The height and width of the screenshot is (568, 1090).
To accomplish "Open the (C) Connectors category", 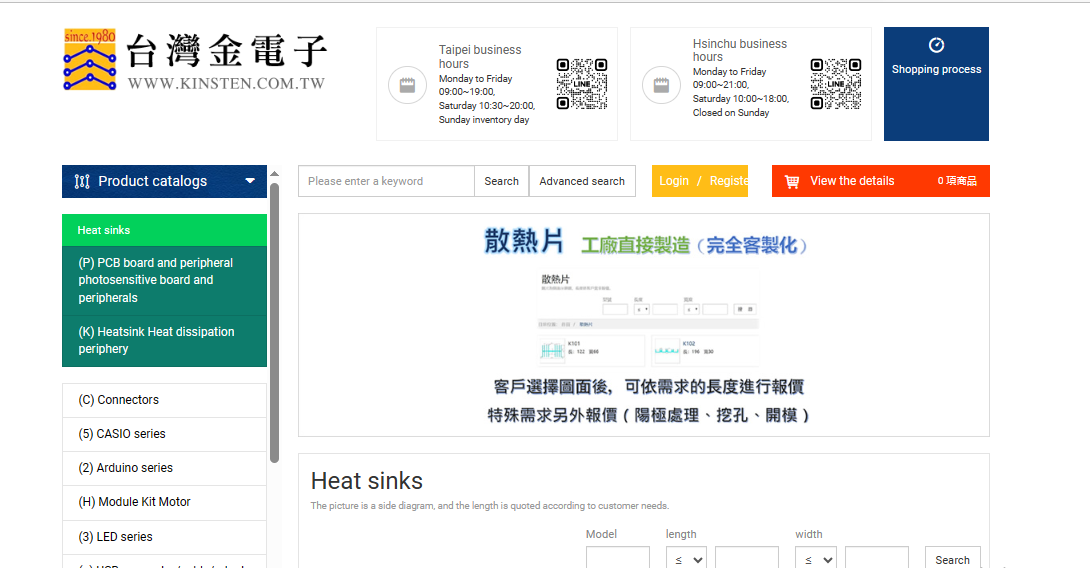I will point(165,400).
